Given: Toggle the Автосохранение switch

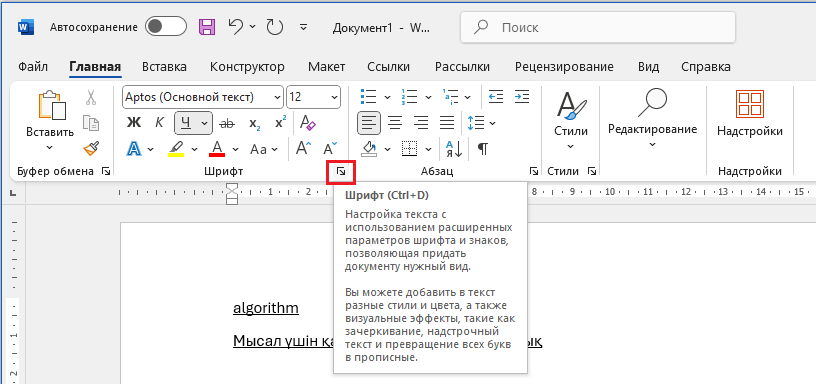Looking at the screenshot, I should coord(166,27).
